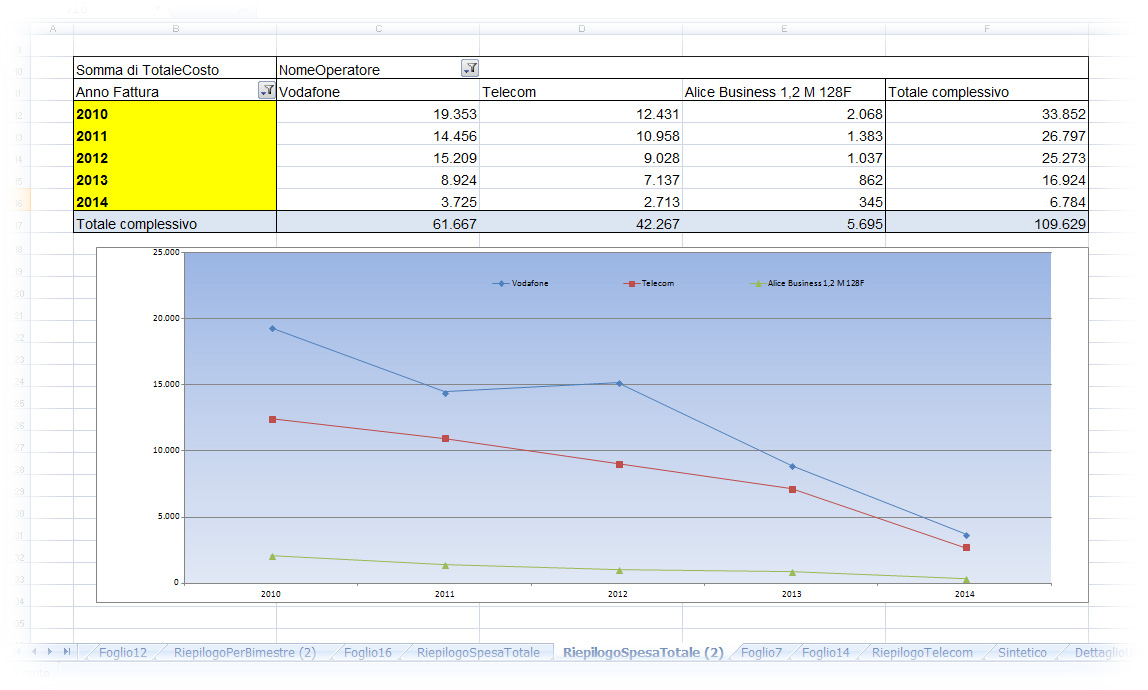Click the 2013 label on chart axis
This screenshot has height=690, width=1148.
tap(791, 594)
